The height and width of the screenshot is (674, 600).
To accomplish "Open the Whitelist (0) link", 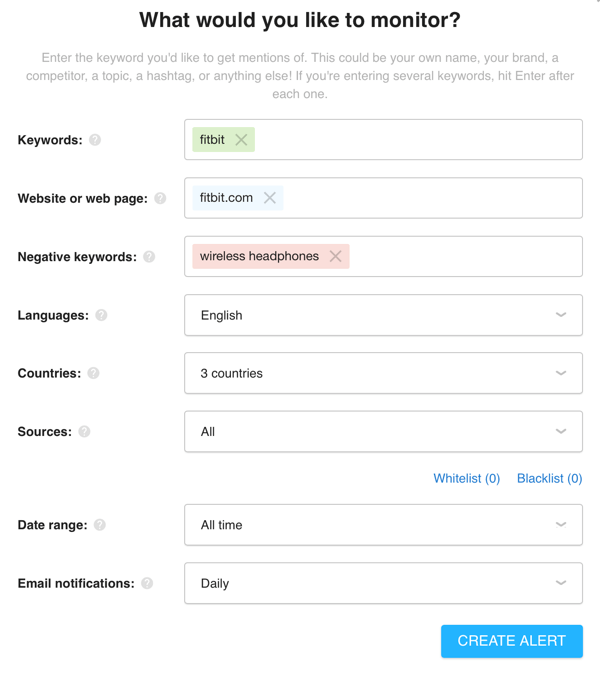I will click(x=466, y=478).
